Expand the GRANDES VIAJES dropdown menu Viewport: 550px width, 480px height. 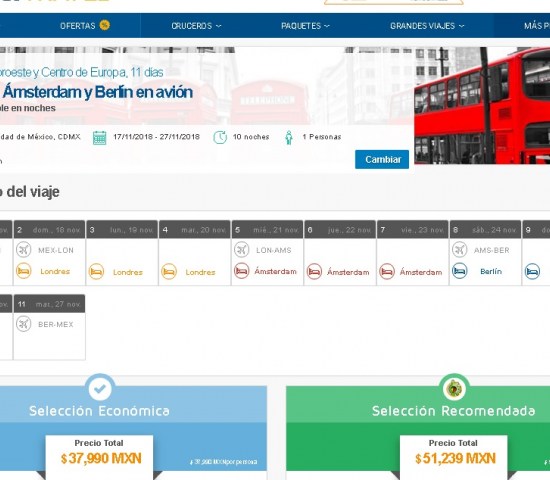pos(427,26)
